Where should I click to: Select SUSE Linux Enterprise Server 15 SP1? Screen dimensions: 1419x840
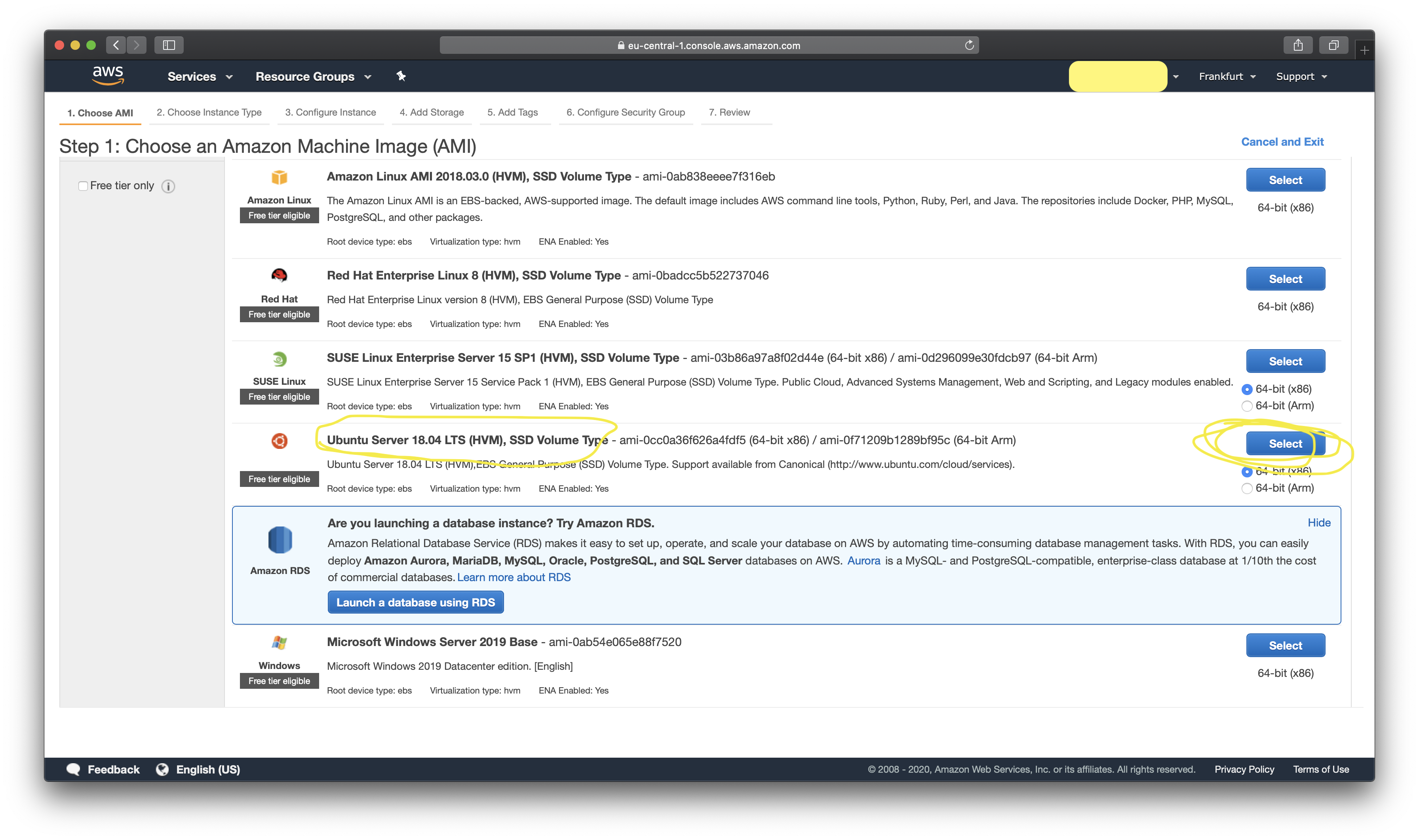1285,361
